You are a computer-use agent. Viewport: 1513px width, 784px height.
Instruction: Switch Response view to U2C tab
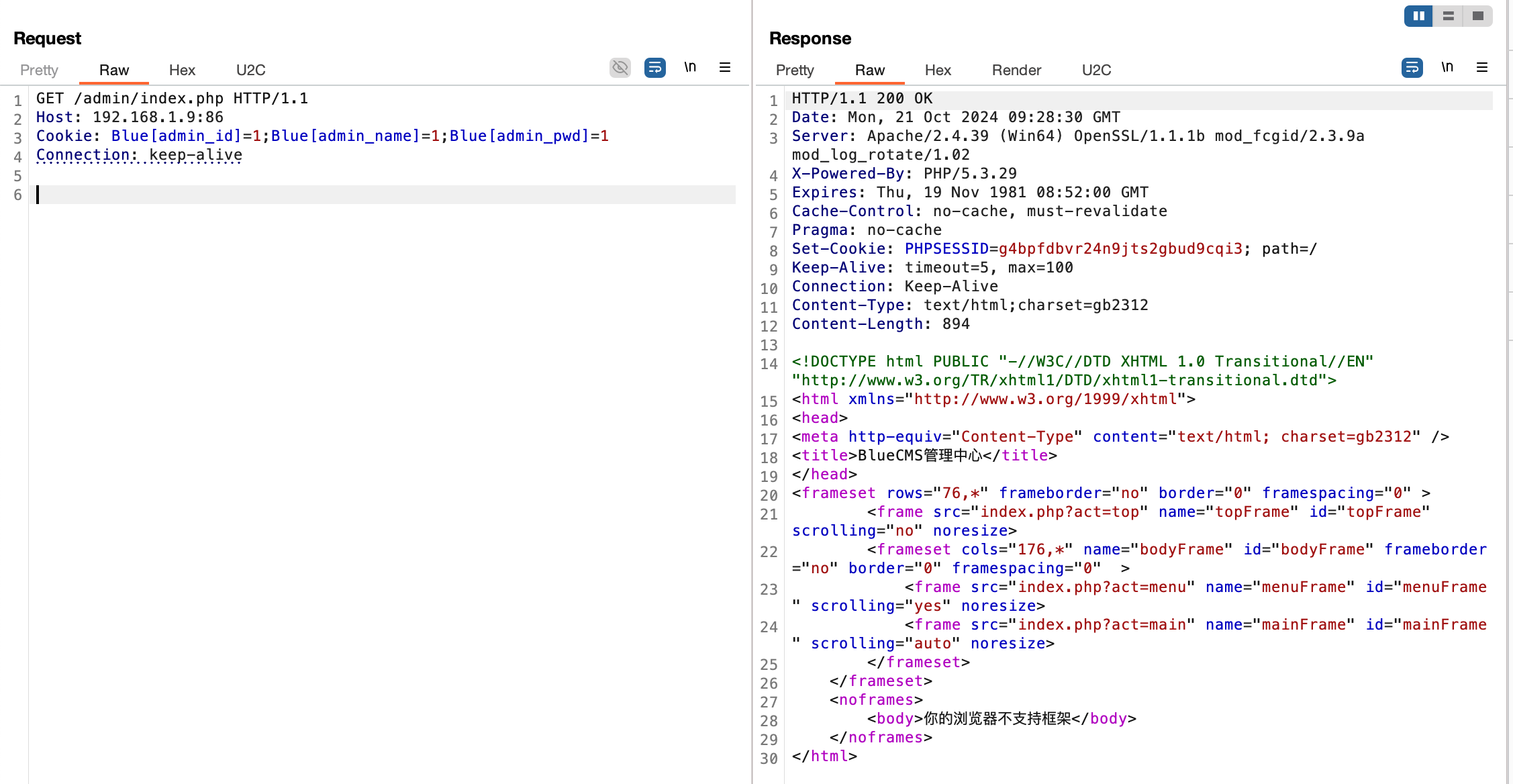click(x=1097, y=70)
